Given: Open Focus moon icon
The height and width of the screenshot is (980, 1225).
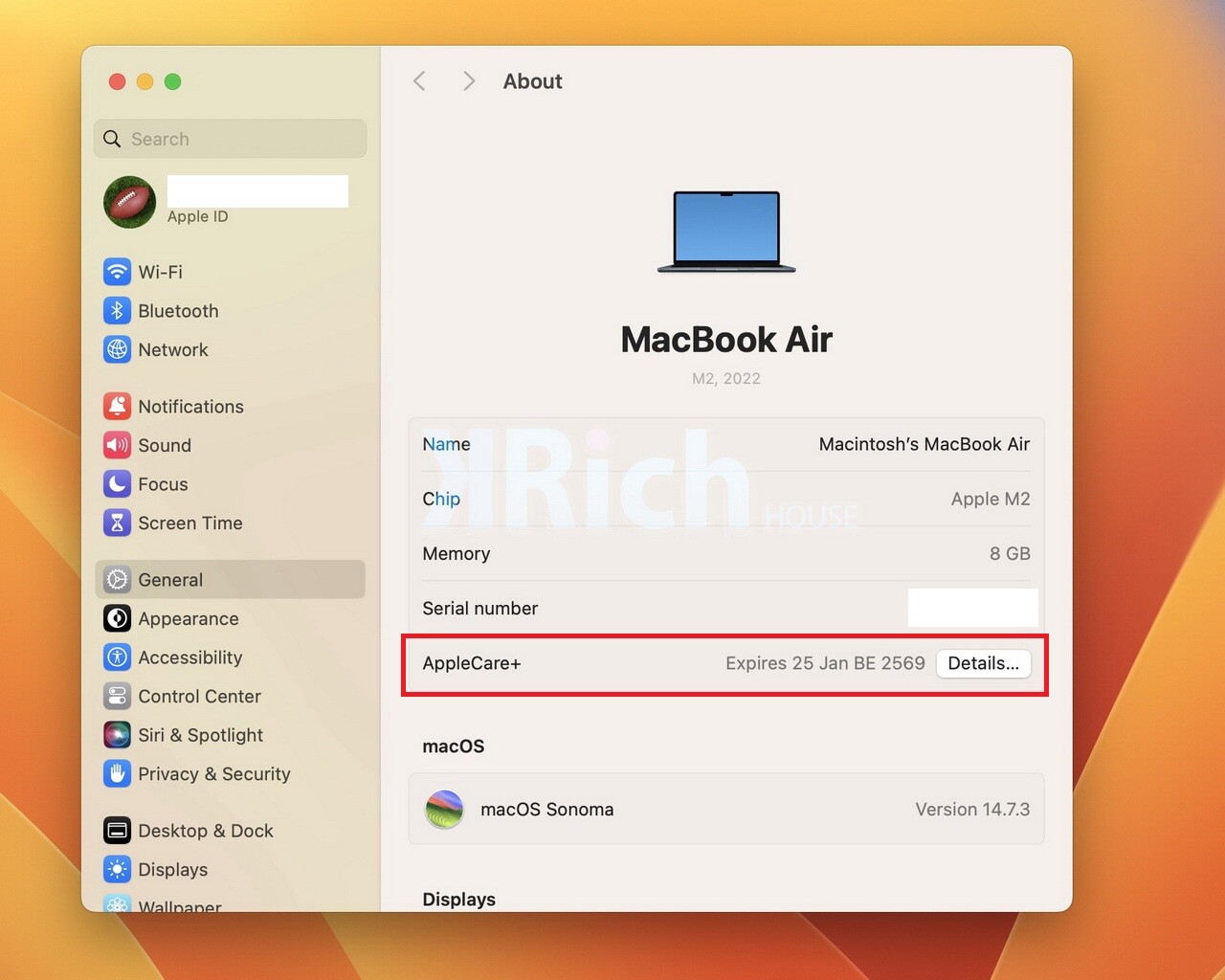Looking at the screenshot, I should click(117, 484).
